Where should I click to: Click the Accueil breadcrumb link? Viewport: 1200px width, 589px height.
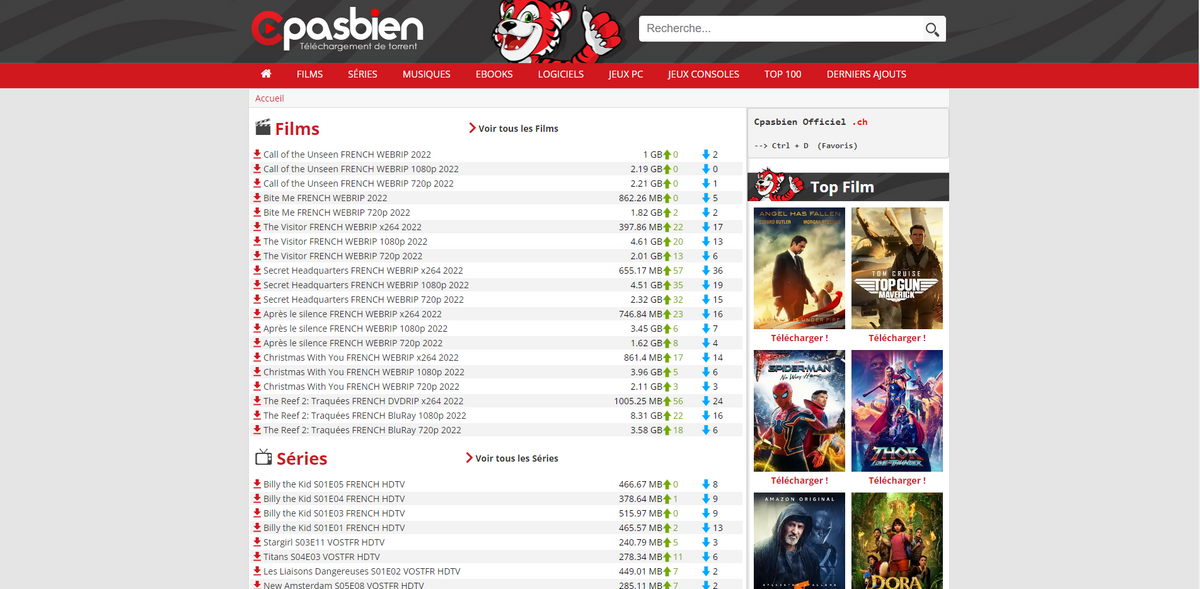(270, 98)
